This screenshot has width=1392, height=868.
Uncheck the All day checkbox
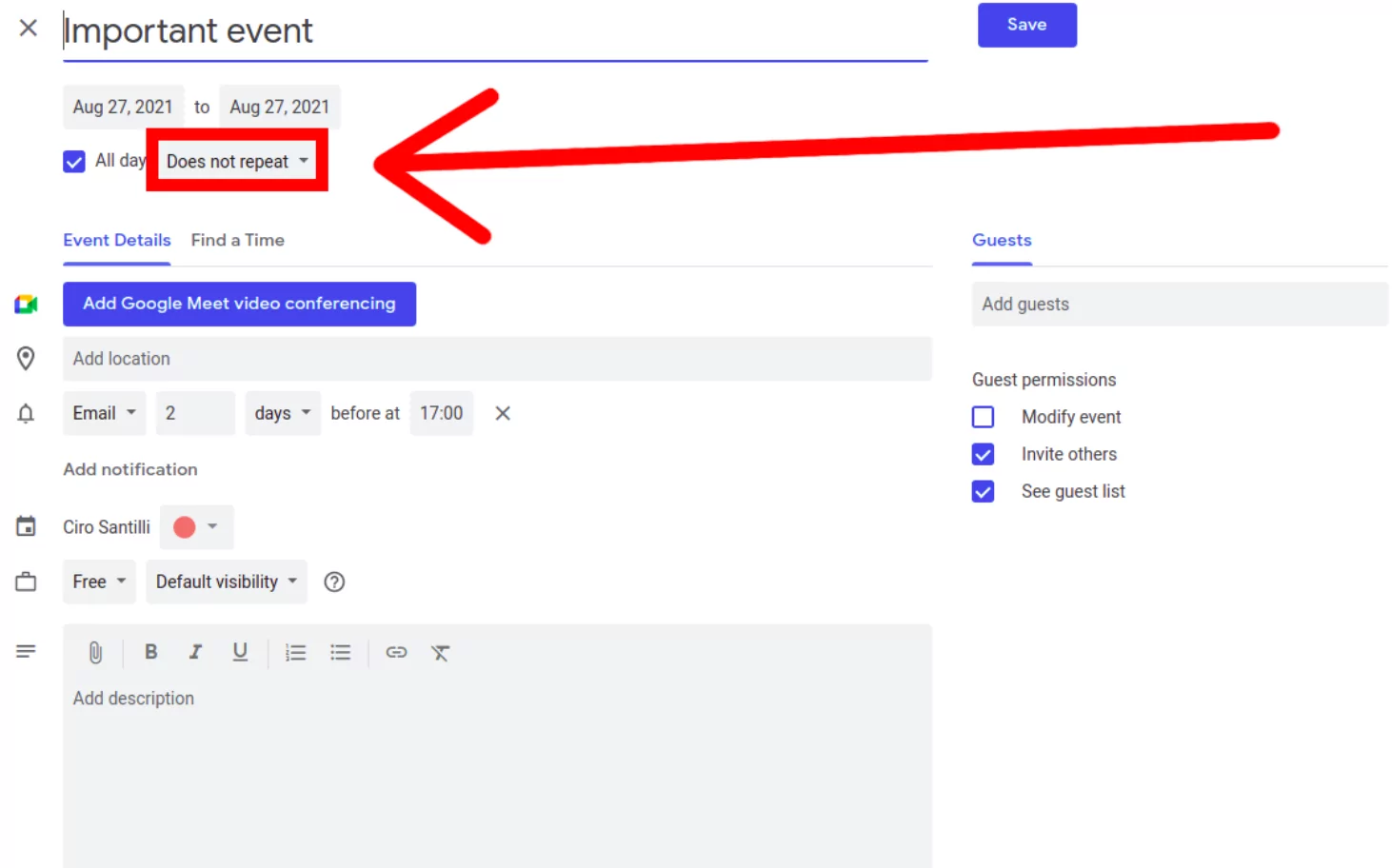pyautogui.click(x=74, y=162)
